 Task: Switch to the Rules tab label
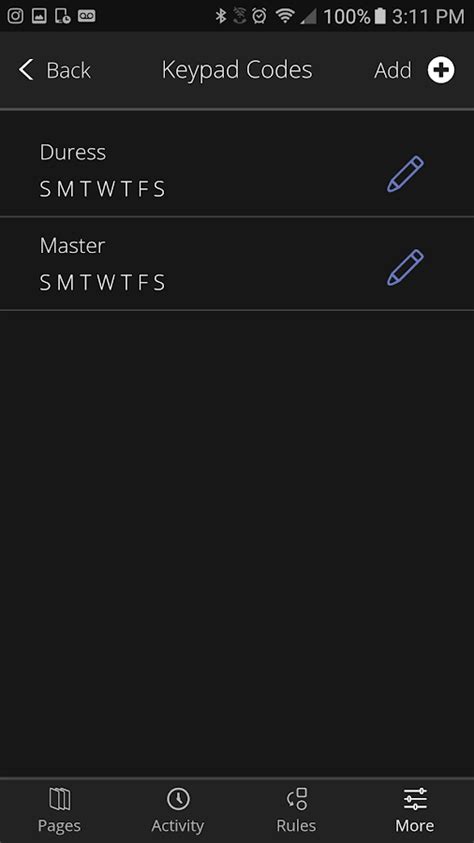pyautogui.click(x=296, y=825)
